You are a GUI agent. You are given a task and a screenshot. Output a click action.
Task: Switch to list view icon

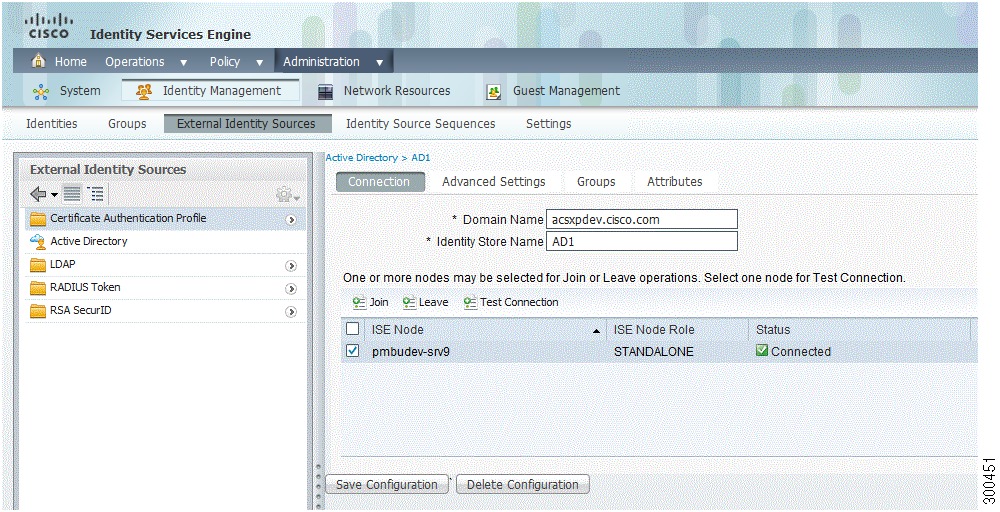[x=72, y=194]
